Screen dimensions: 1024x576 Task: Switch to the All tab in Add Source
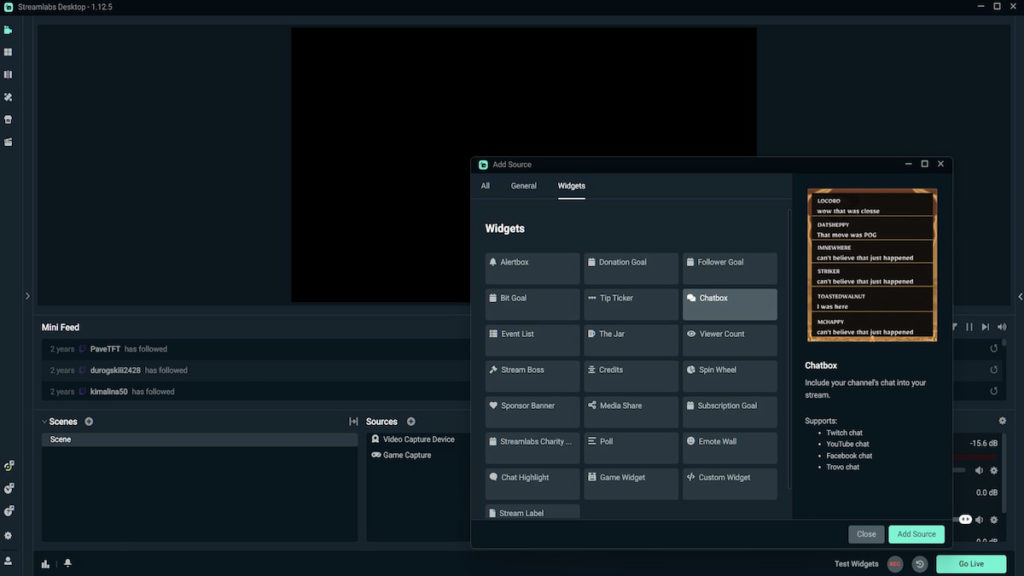[485, 186]
